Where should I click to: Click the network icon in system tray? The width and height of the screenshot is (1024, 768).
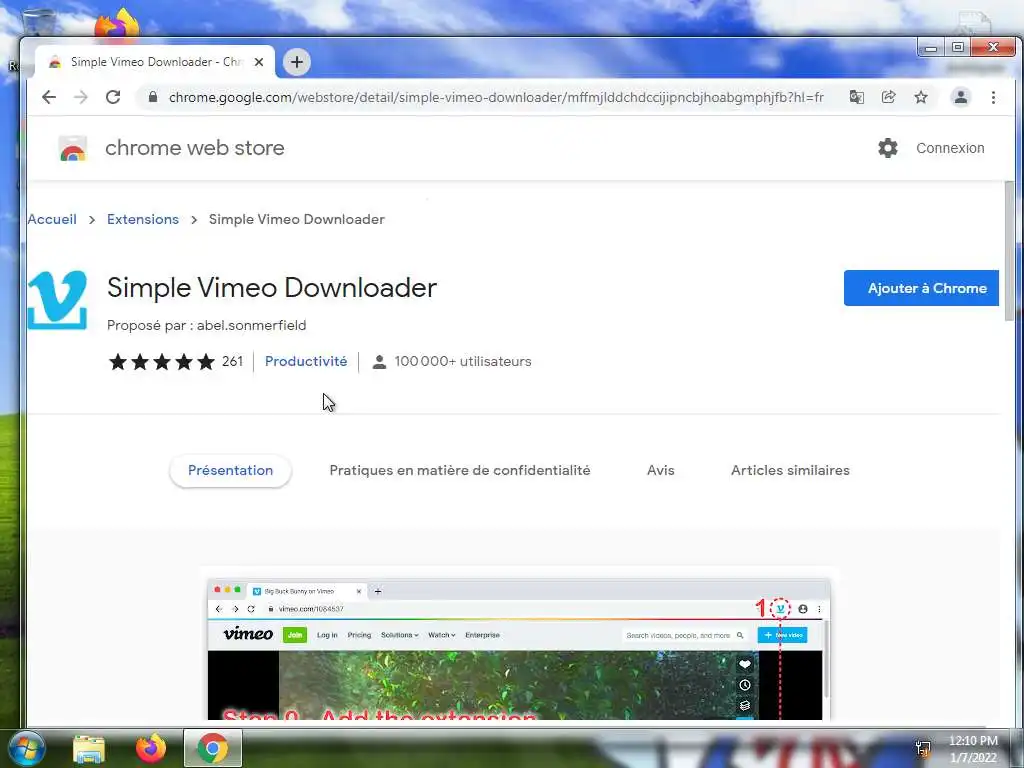[x=923, y=748]
